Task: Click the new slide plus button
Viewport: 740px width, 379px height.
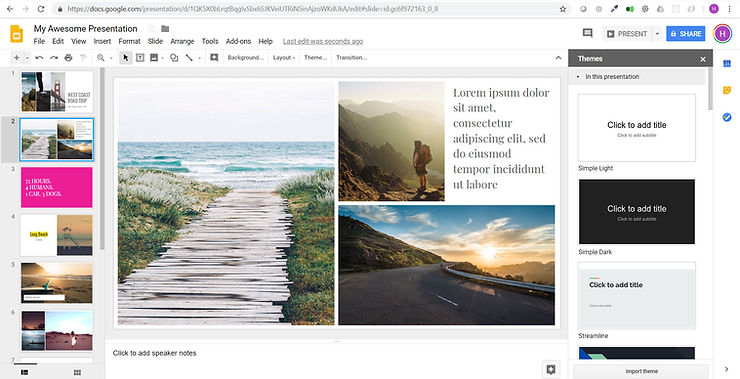Action: point(17,58)
